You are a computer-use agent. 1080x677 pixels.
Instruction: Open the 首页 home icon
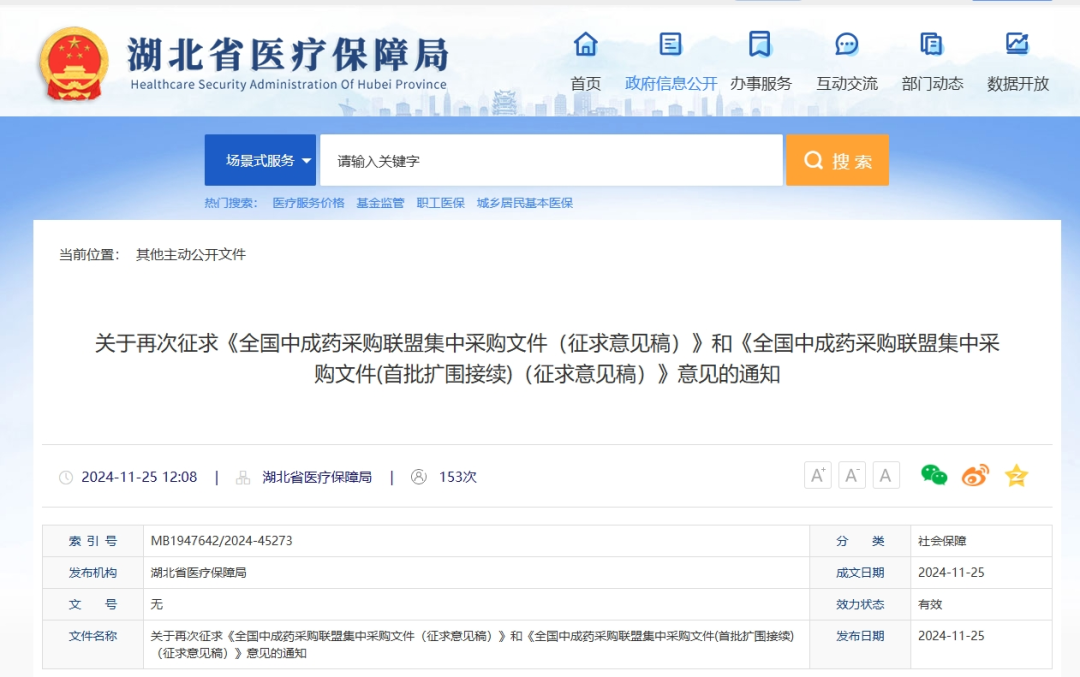[x=586, y=45]
